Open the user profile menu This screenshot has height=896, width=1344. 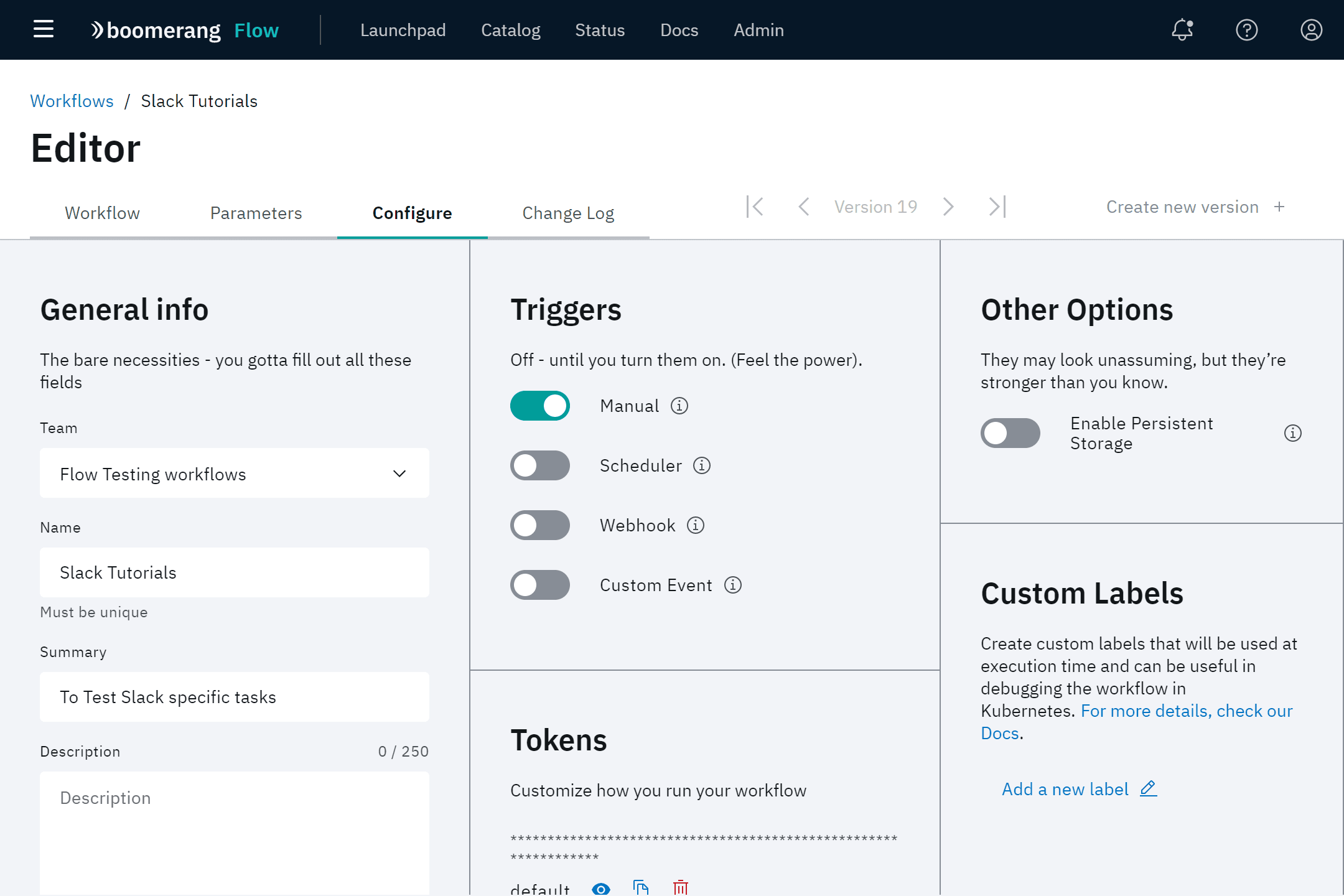coord(1312,29)
